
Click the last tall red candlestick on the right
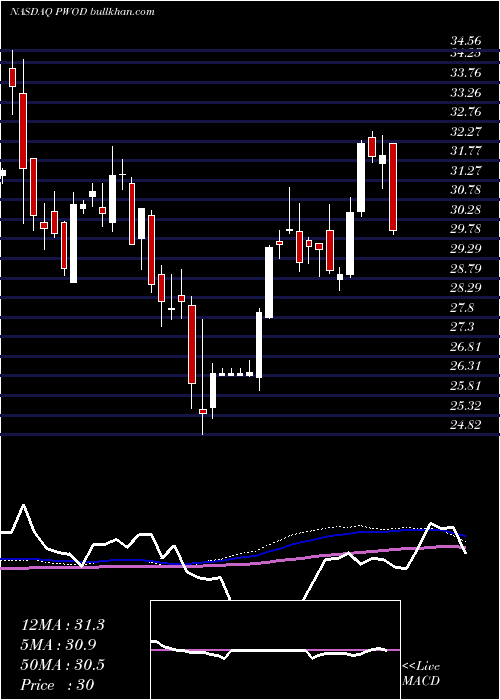393,187
